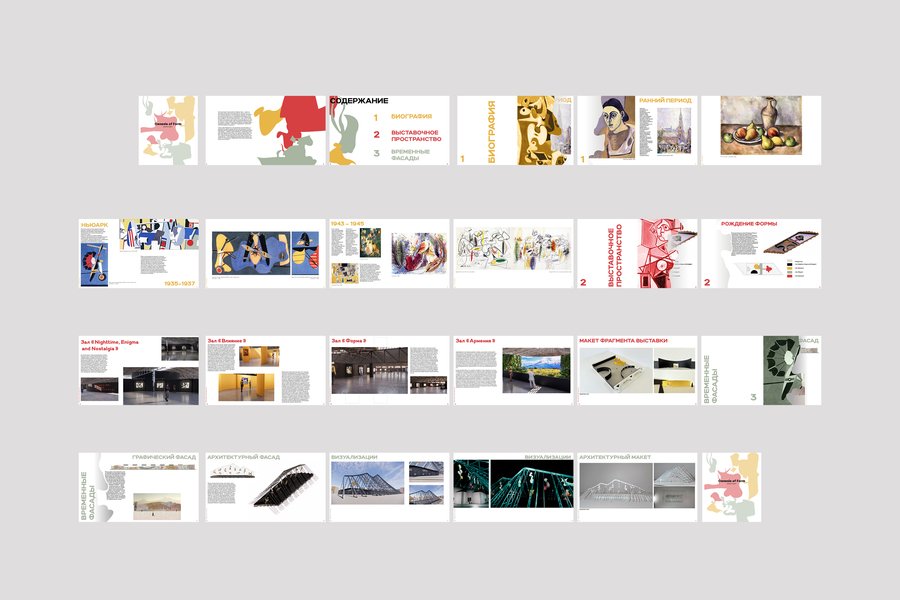
Task: Click ВРЕМЕННЫЕ ФАСАДЫ entry in contents list
Action: tap(410, 154)
